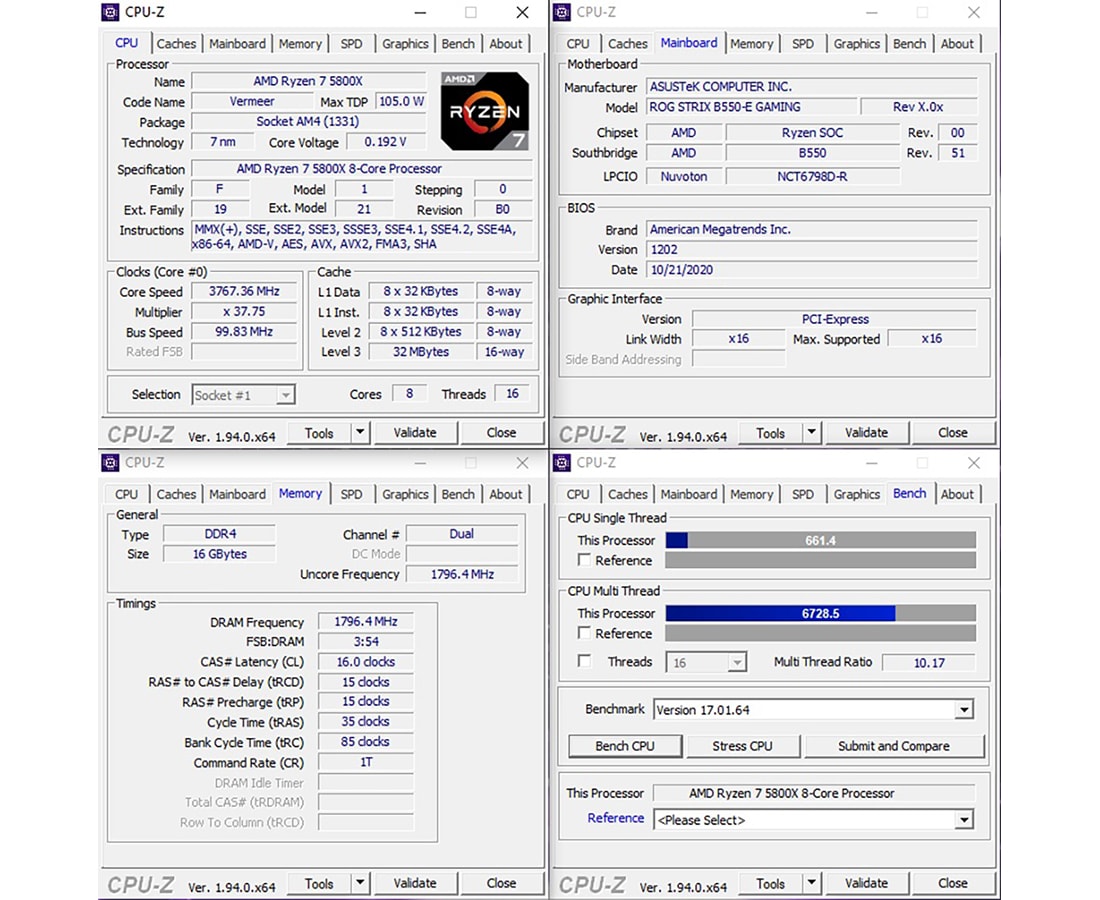The height and width of the screenshot is (900, 1100).
Task: Click Max TDP value 105.0 W
Action: coord(401,101)
